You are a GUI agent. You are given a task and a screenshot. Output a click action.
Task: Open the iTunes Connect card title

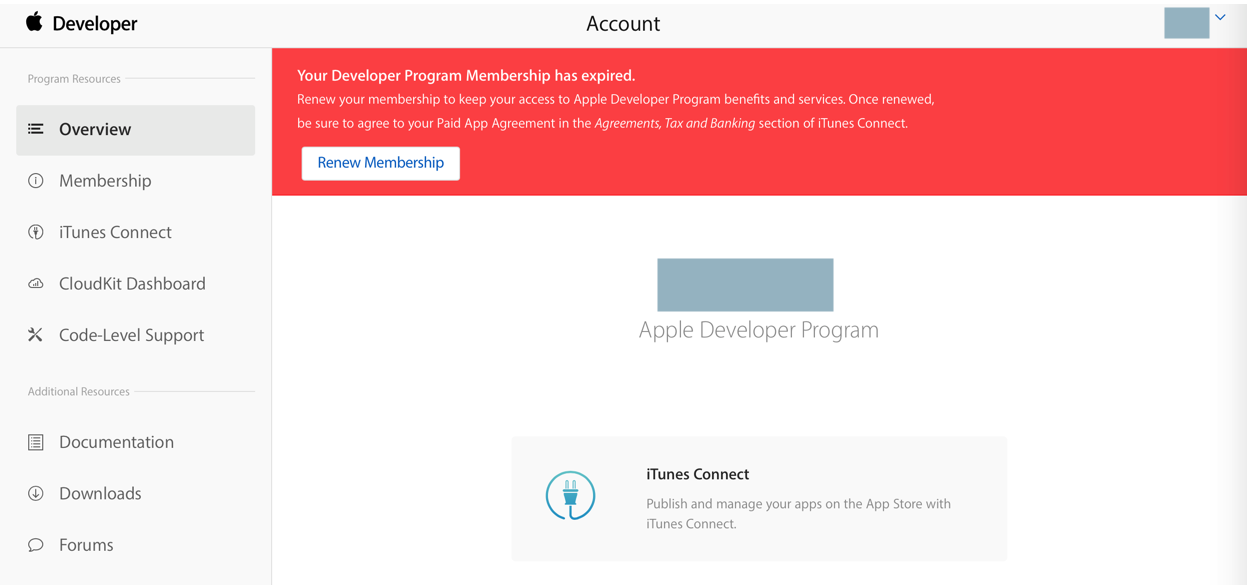click(x=697, y=474)
